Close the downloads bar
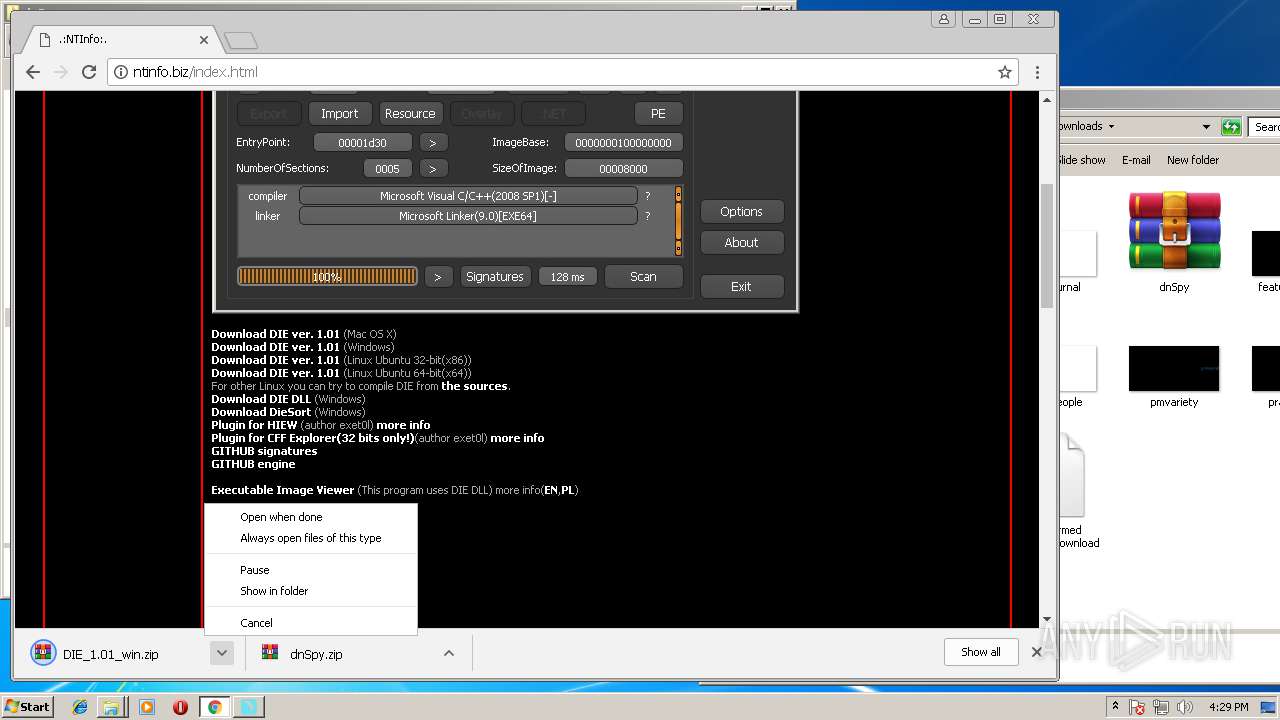 point(1037,652)
